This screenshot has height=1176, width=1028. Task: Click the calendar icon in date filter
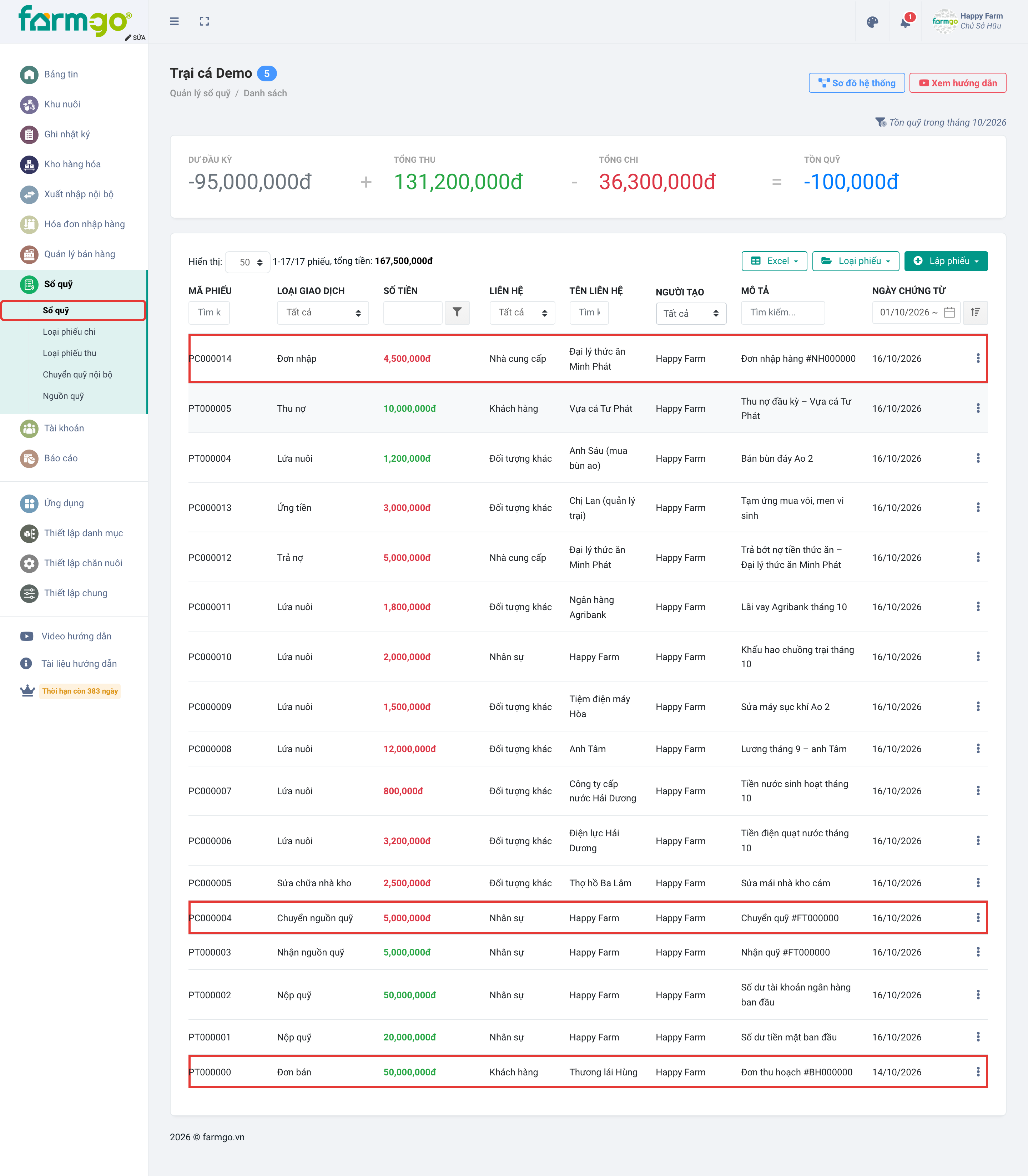tap(949, 313)
